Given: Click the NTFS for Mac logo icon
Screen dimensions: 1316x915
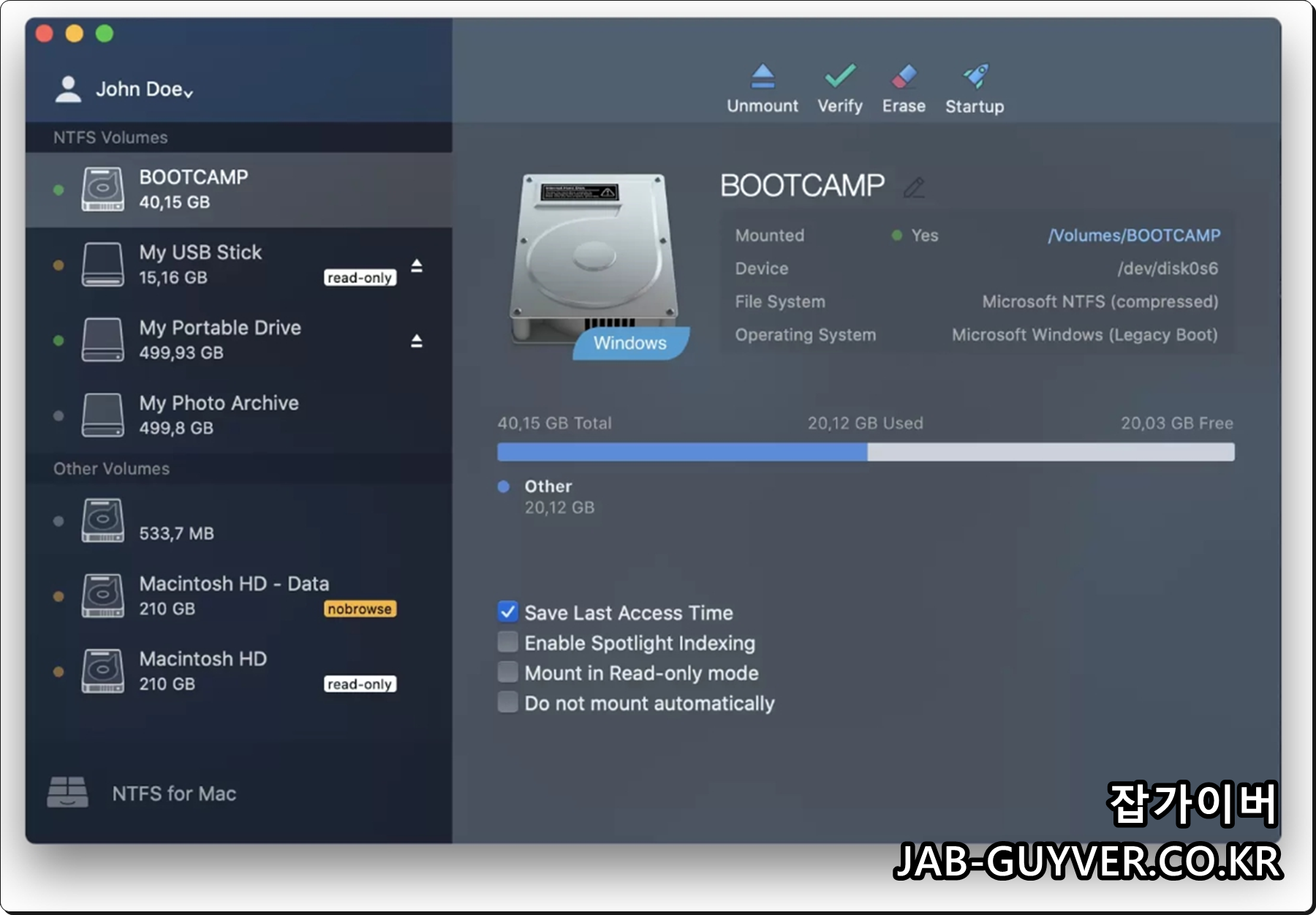Looking at the screenshot, I should tap(67, 792).
